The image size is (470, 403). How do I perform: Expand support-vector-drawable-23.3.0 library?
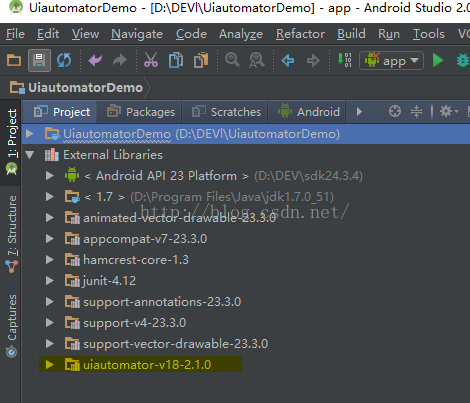(50, 344)
